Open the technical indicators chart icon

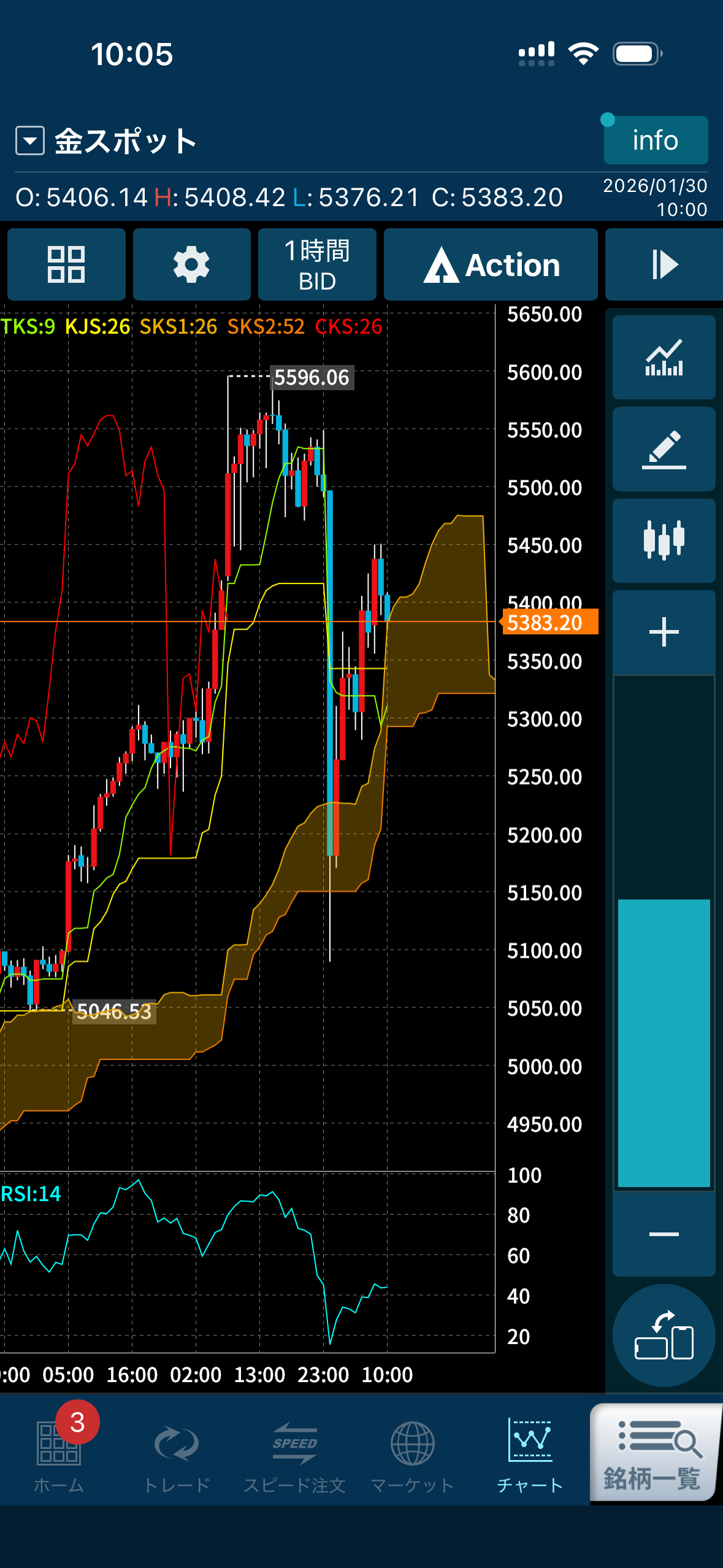664,358
